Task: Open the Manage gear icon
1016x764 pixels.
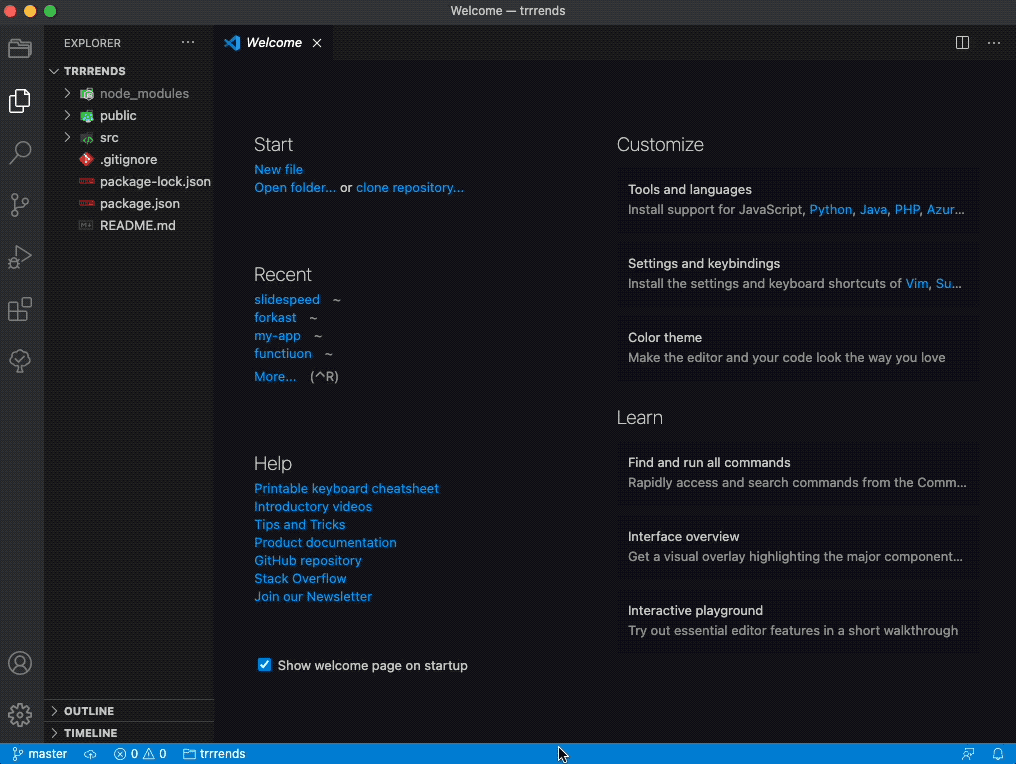Action: coord(20,715)
